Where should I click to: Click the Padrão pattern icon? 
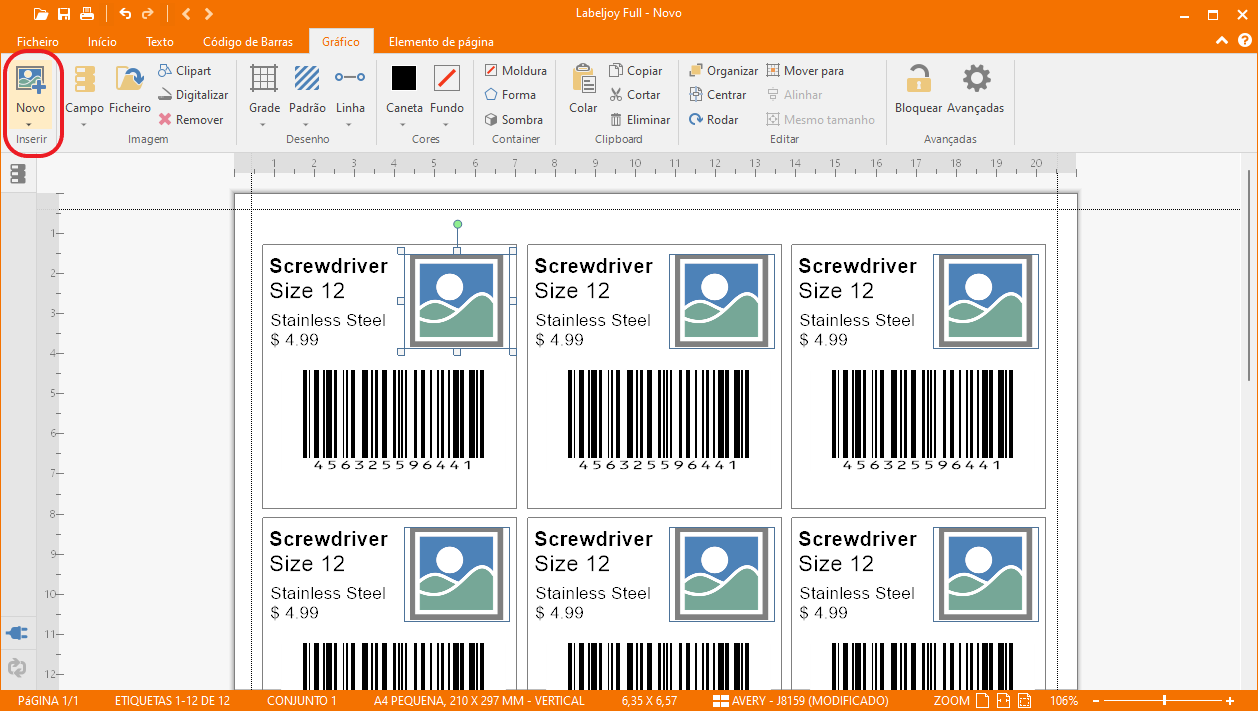click(x=307, y=80)
